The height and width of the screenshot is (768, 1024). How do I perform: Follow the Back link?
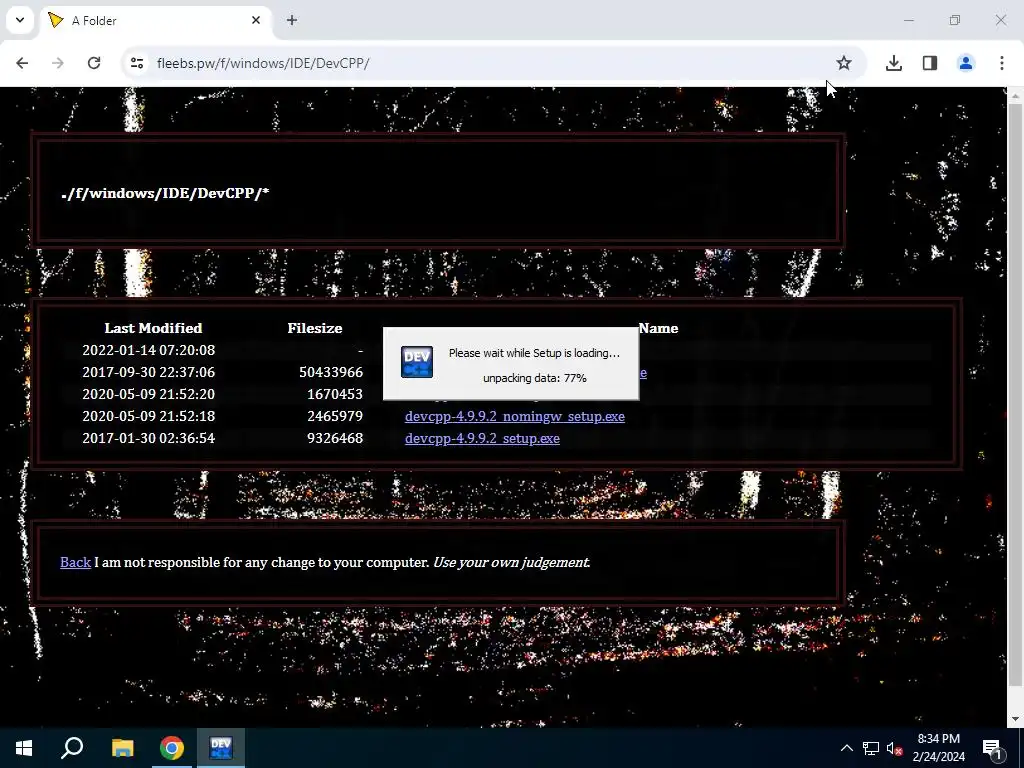[x=76, y=562]
